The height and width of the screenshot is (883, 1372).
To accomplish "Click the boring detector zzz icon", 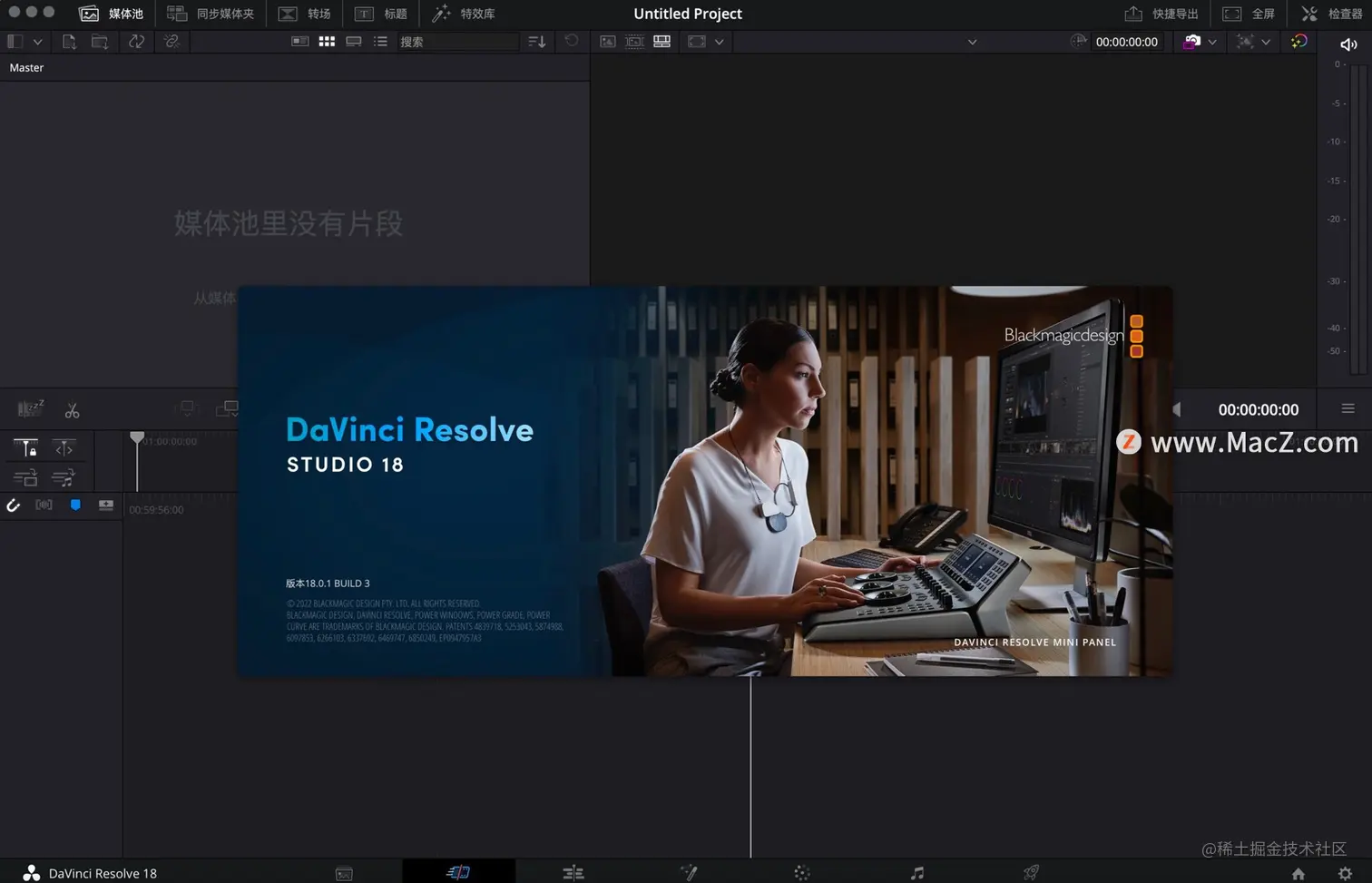I will (30, 409).
